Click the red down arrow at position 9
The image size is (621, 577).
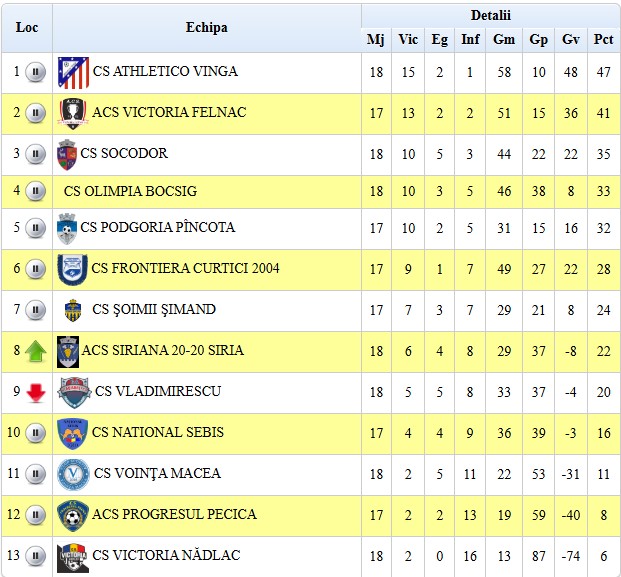pyautogui.click(x=36, y=392)
